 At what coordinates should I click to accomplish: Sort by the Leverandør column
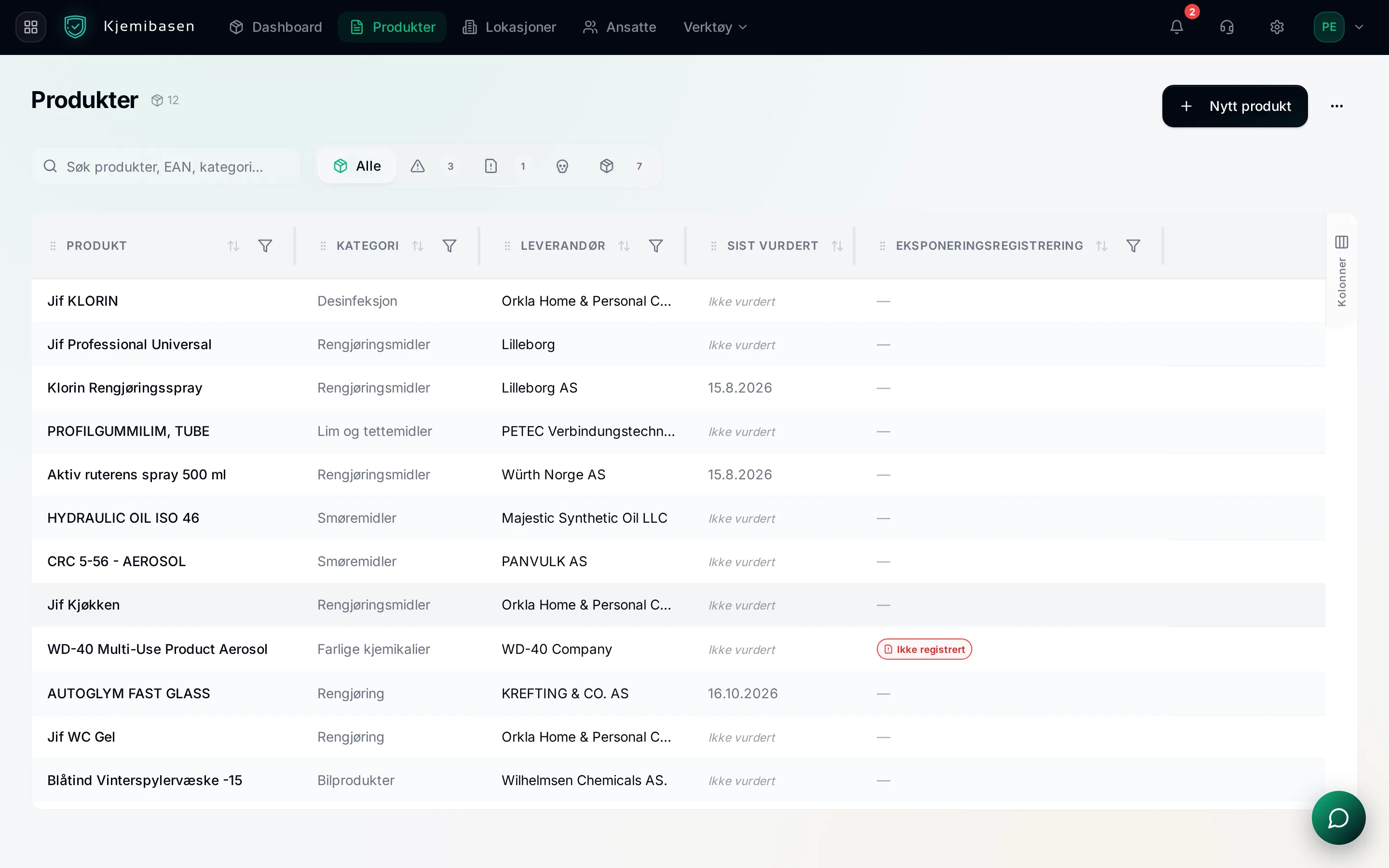pos(624,246)
